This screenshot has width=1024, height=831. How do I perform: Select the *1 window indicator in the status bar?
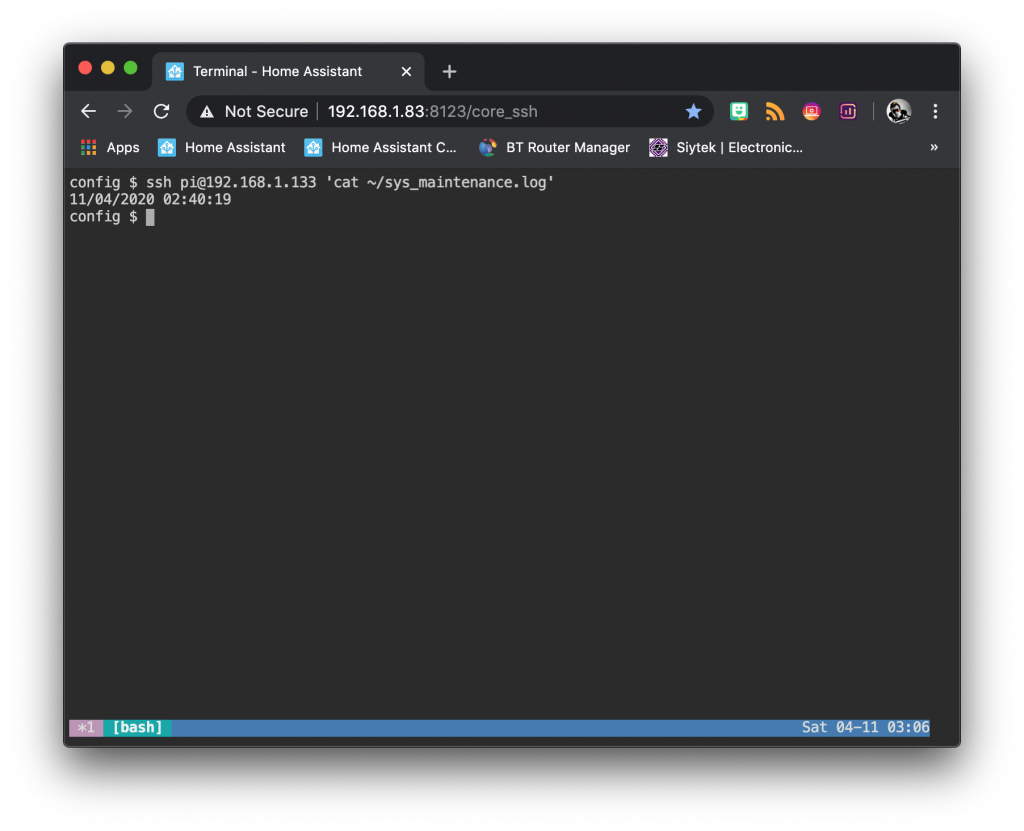coord(86,728)
